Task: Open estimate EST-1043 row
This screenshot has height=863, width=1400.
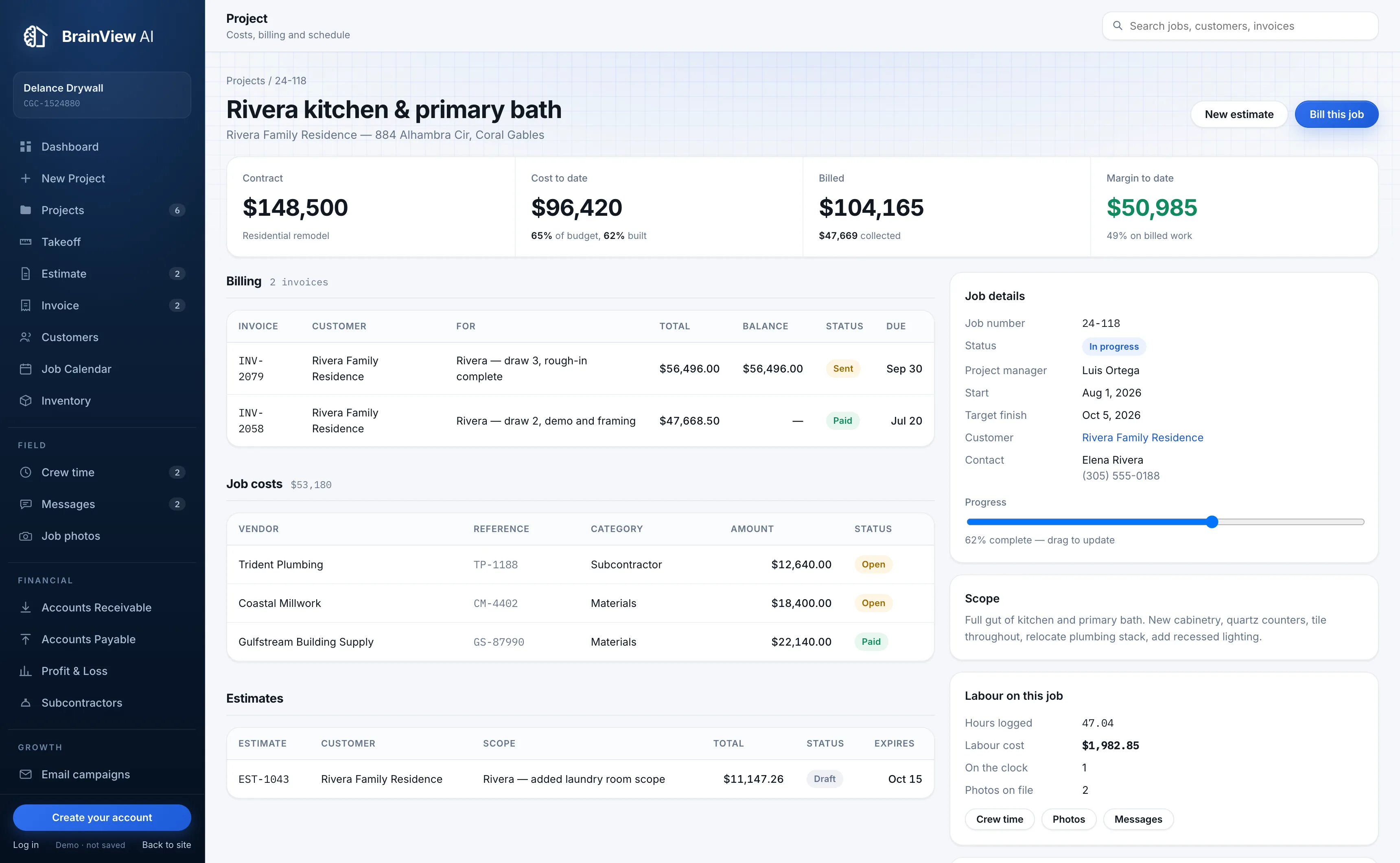Action: pos(580,779)
